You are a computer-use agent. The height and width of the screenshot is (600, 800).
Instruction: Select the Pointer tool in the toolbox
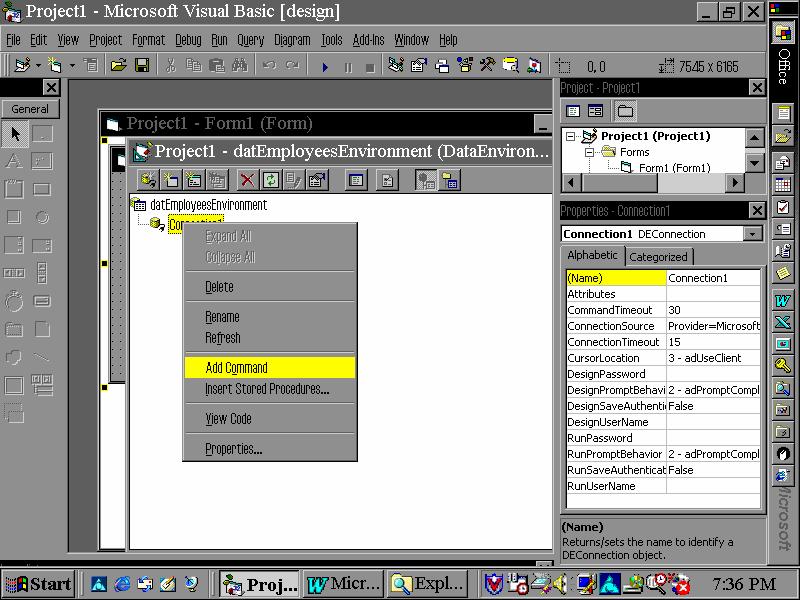(x=15, y=134)
